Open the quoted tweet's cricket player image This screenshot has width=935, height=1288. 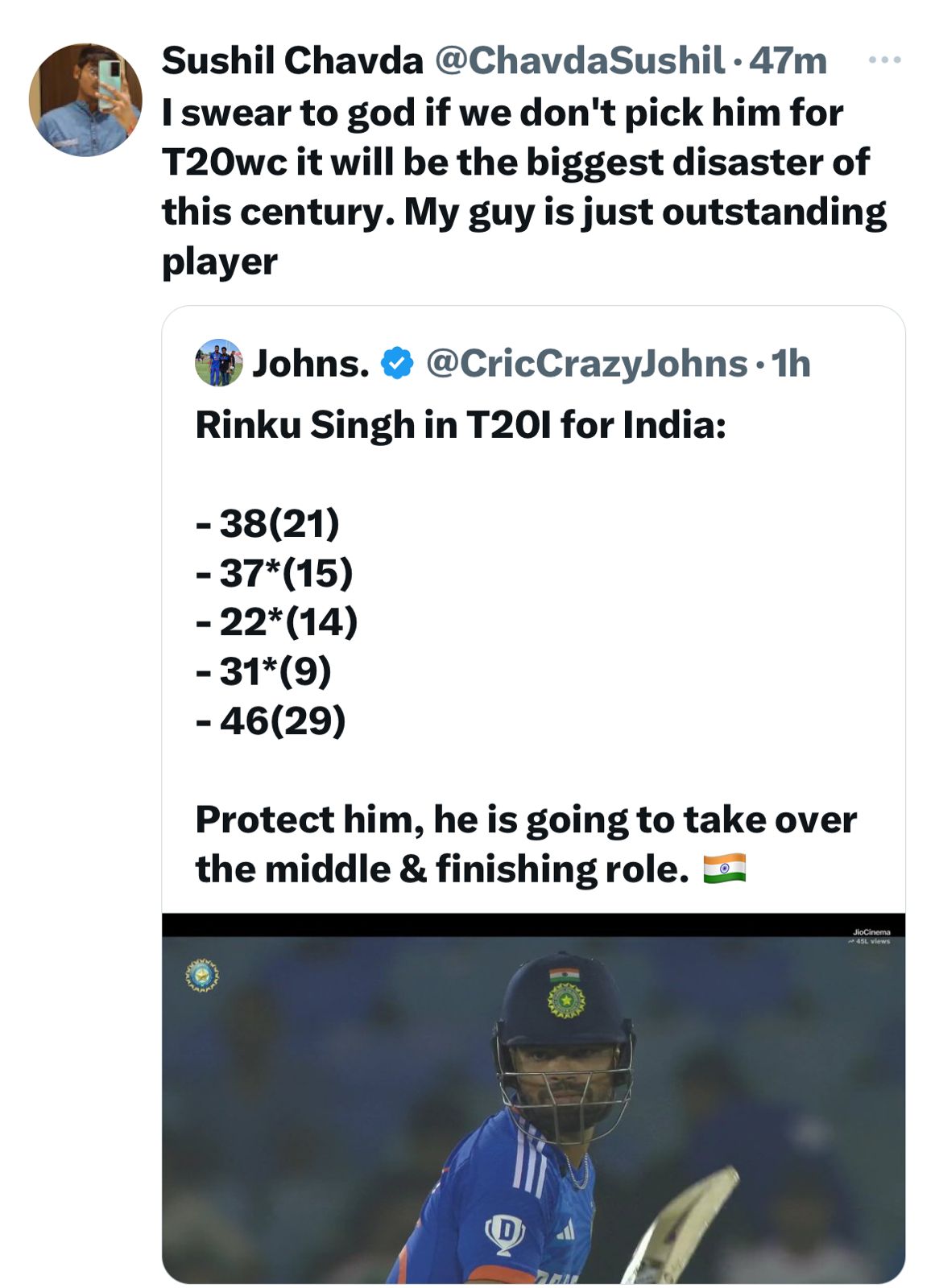533,1111
